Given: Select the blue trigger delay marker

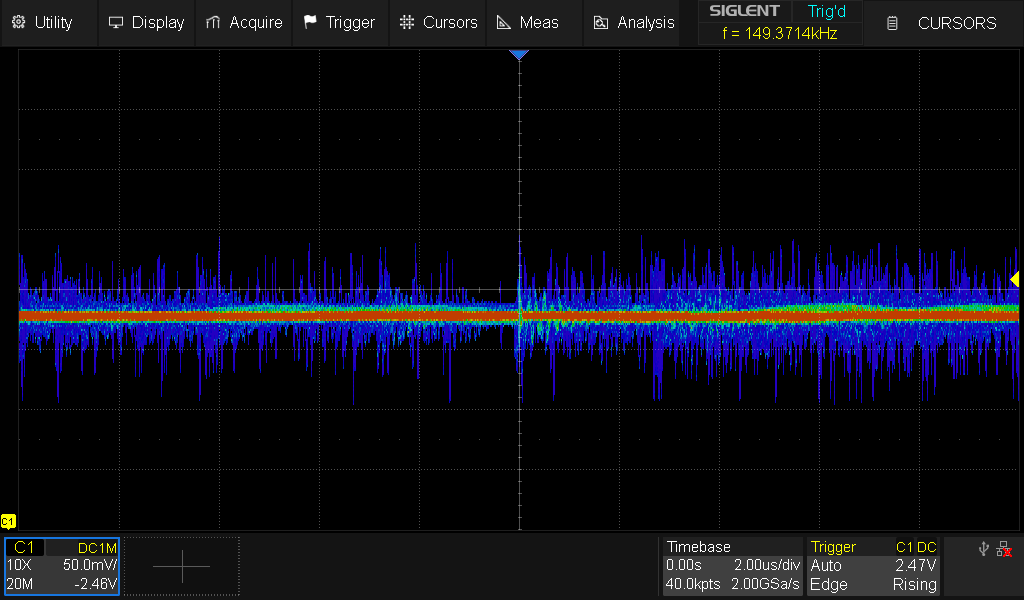Looking at the screenshot, I should point(518,55).
